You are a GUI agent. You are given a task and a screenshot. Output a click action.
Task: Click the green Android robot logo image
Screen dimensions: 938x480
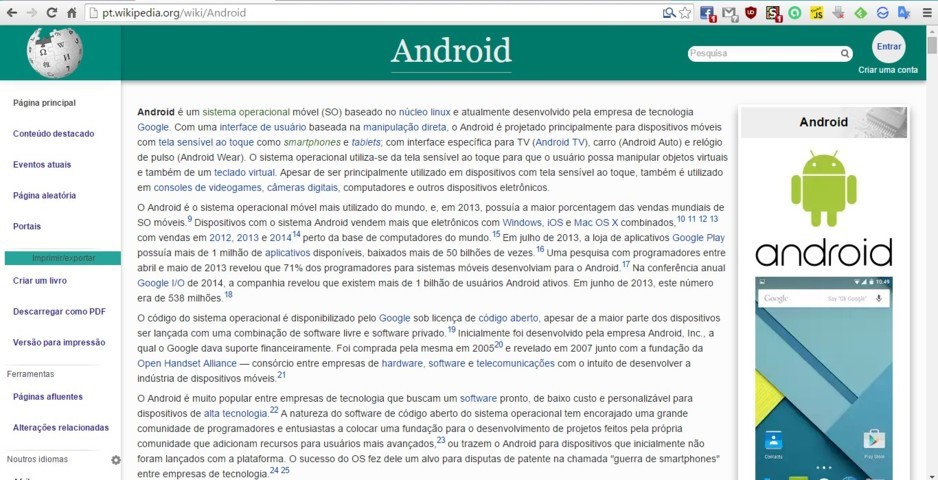(823, 190)
